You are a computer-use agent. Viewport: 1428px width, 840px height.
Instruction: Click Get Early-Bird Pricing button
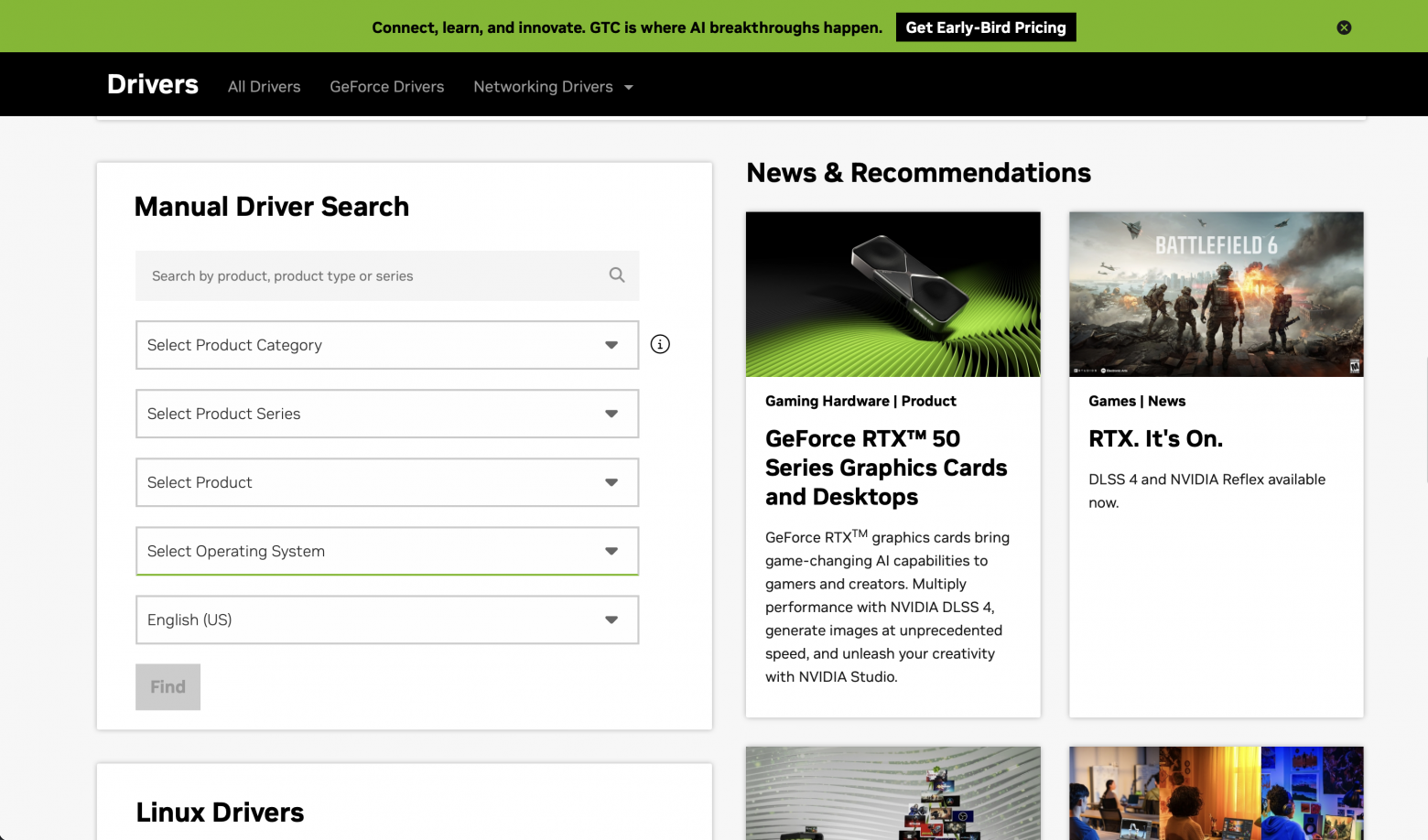pyautogui.click(x=985, y=27)
